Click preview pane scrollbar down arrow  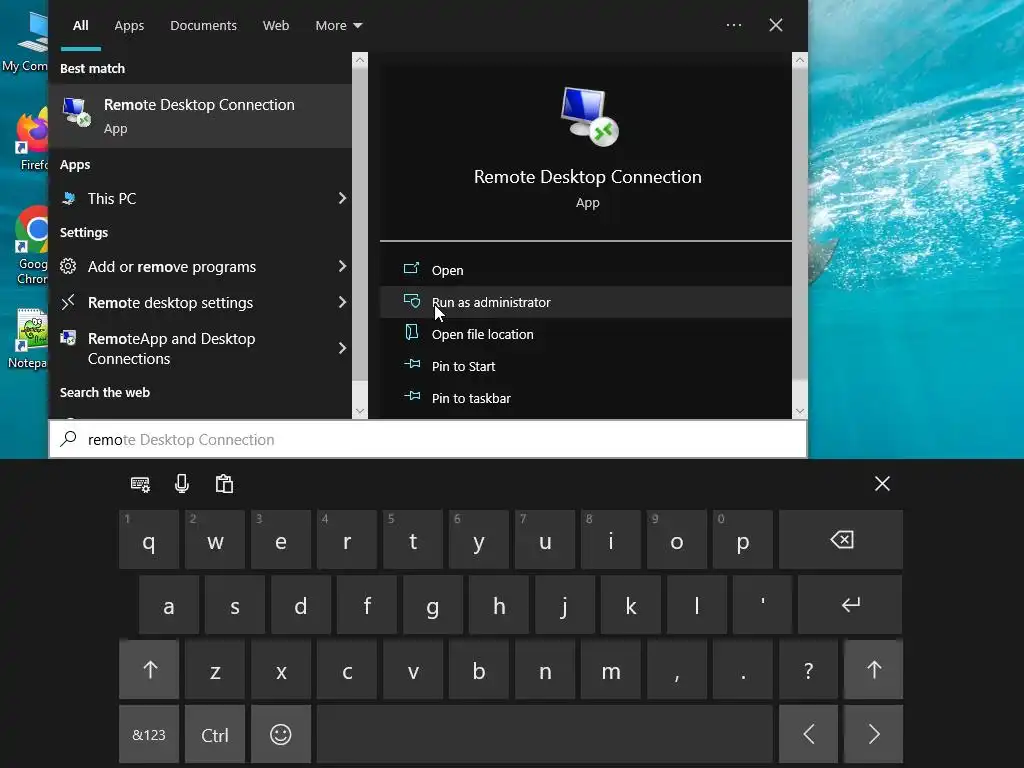[x=800, y=411]
